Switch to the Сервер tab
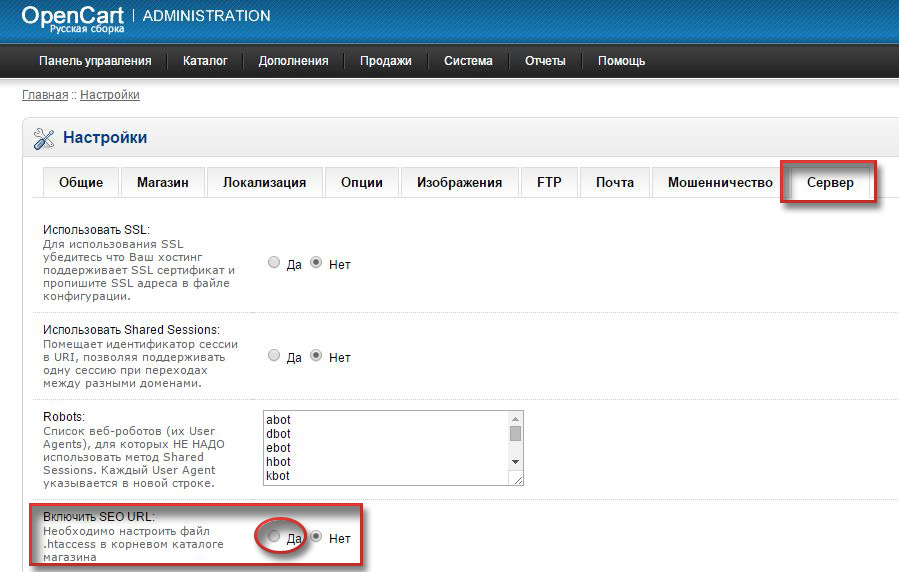Screen dimensions: 899x572 830,183
